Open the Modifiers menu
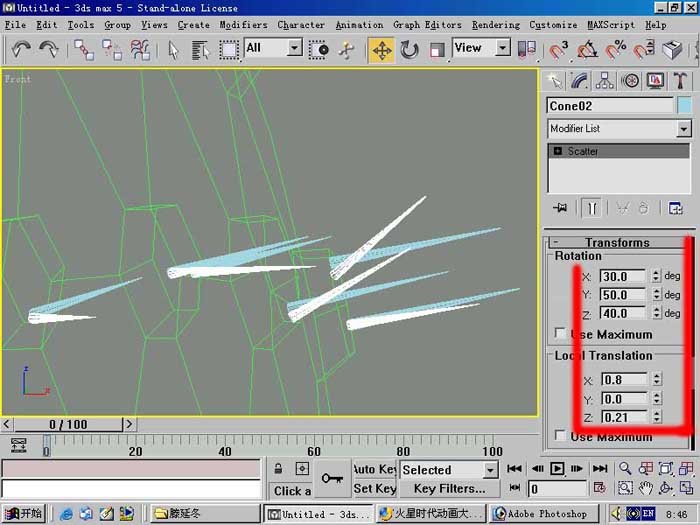Screen dimensions: 700x525 tap(243, 25)
